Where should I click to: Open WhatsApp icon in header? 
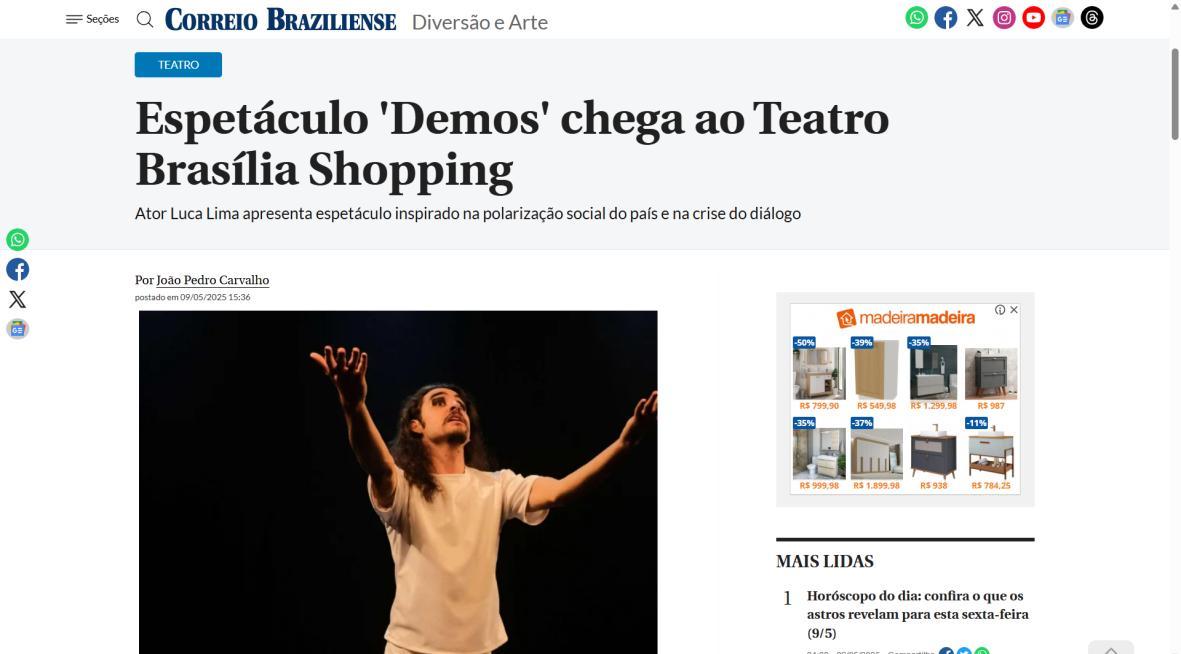(x=916, y=18)
